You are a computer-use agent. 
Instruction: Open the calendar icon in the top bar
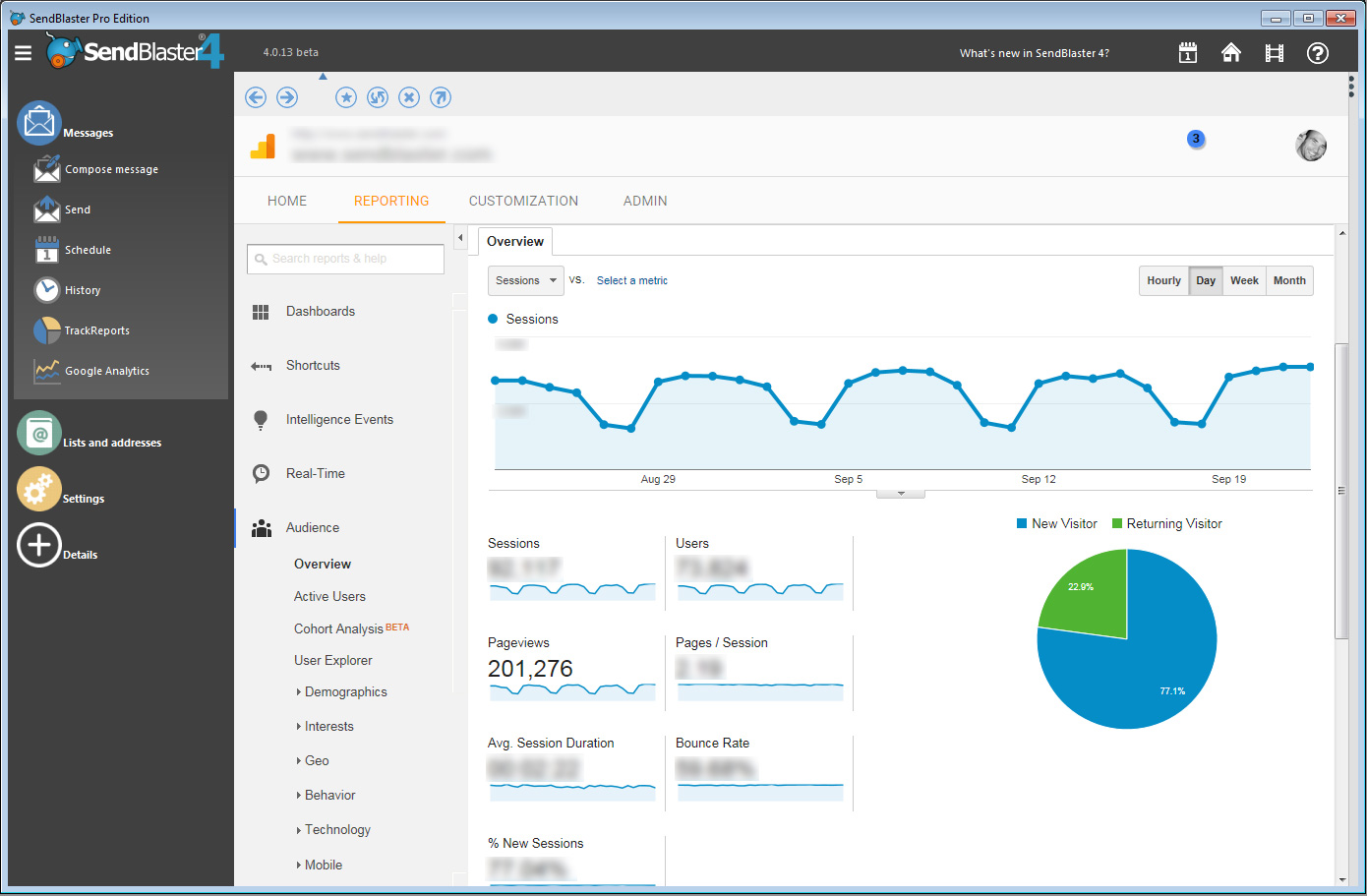tap(1188, 53)
